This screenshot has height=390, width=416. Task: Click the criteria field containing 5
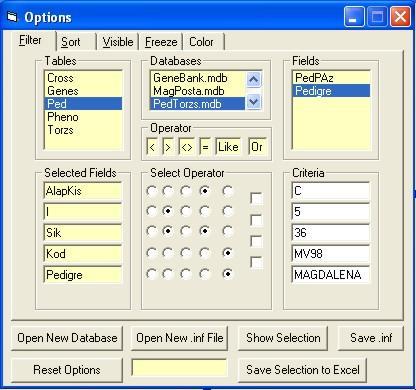[331, 212]
